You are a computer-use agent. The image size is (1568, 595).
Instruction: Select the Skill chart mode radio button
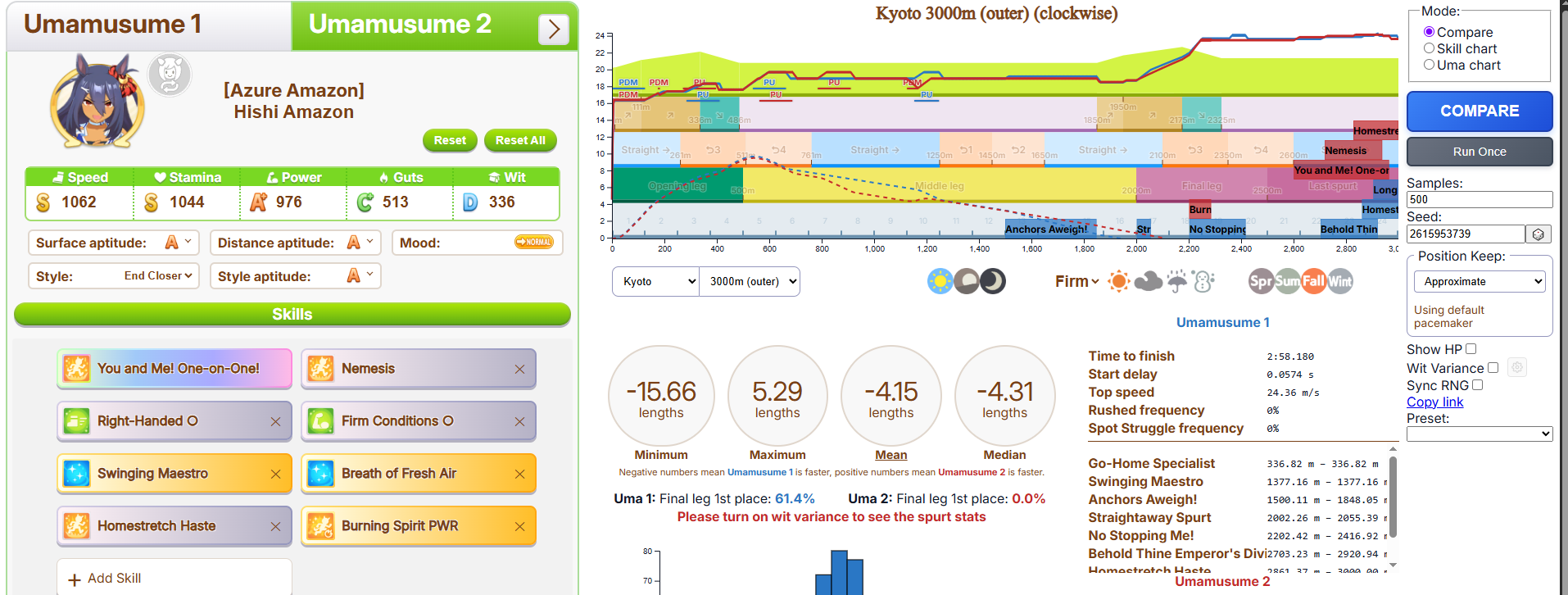pos(1429,48)
